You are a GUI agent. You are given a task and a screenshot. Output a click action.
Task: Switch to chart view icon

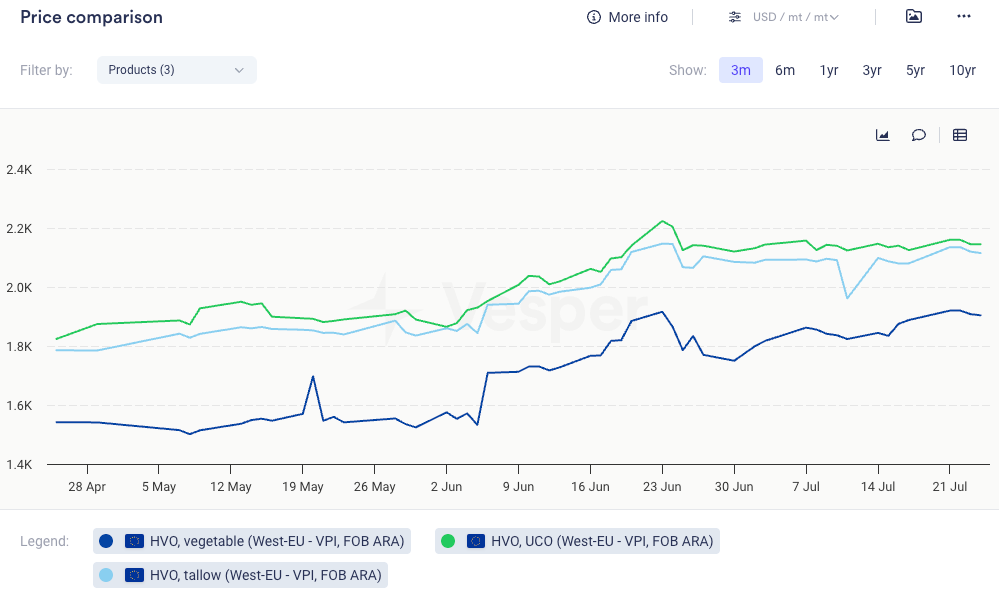click(883, 135)
